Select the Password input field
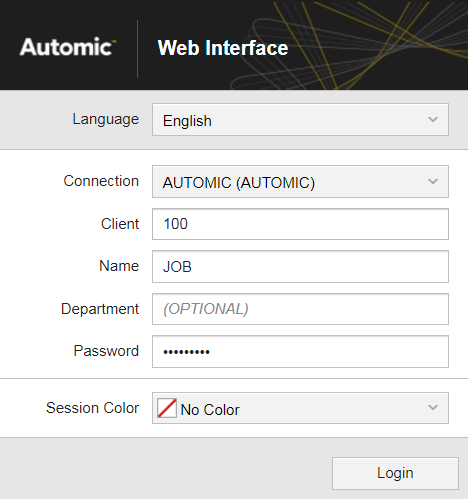This screenshot has height=499, width=468. coord(300,352)
